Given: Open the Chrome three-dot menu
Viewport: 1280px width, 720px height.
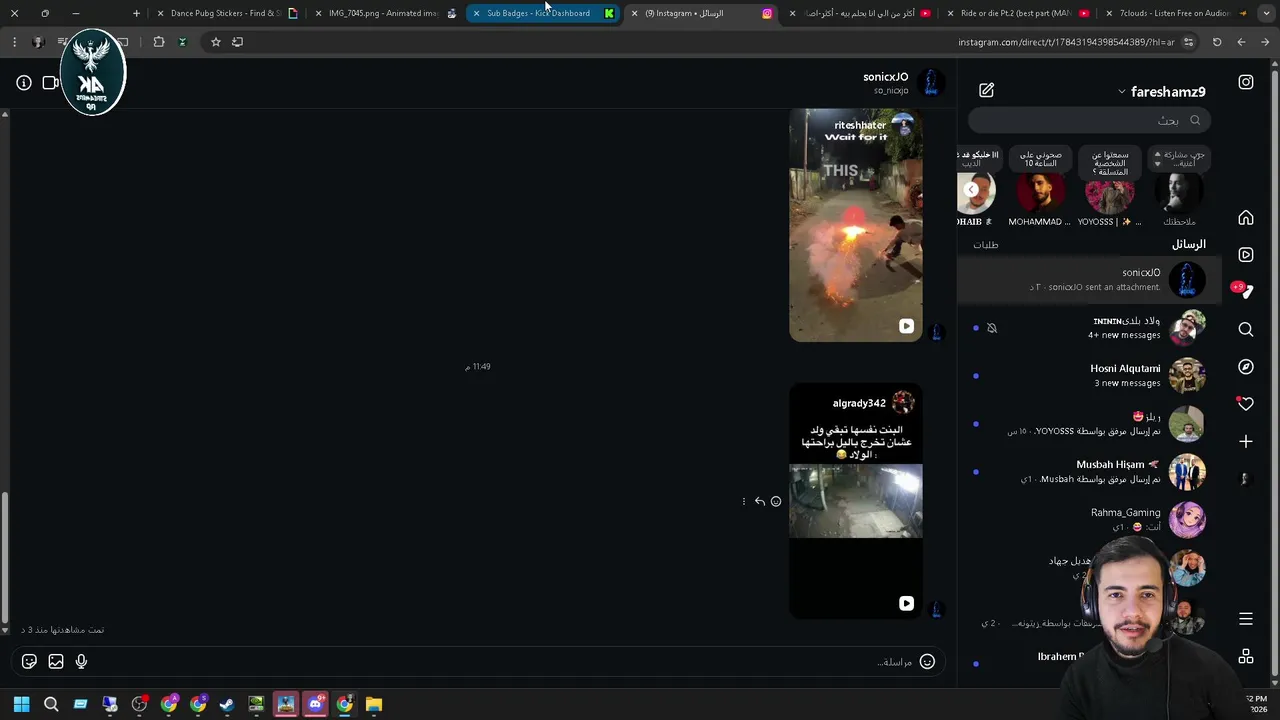Looking at the screenshot, I should (14, 42).
